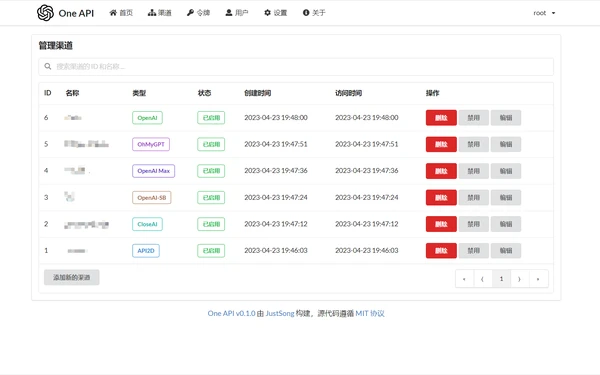Go to last page double-arrow

click(x=538, y=279)
